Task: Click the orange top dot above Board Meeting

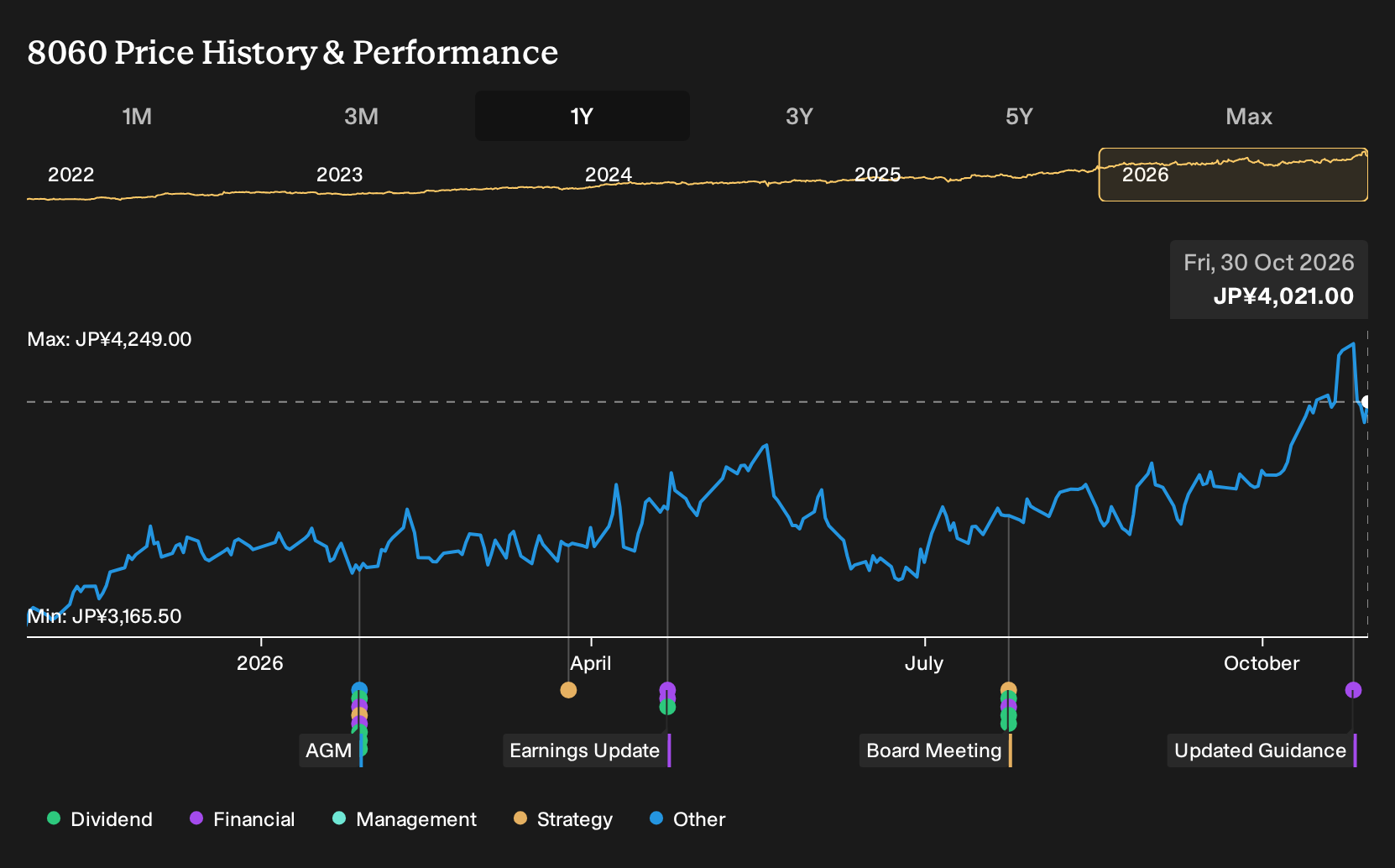Action: [1009, 690]
